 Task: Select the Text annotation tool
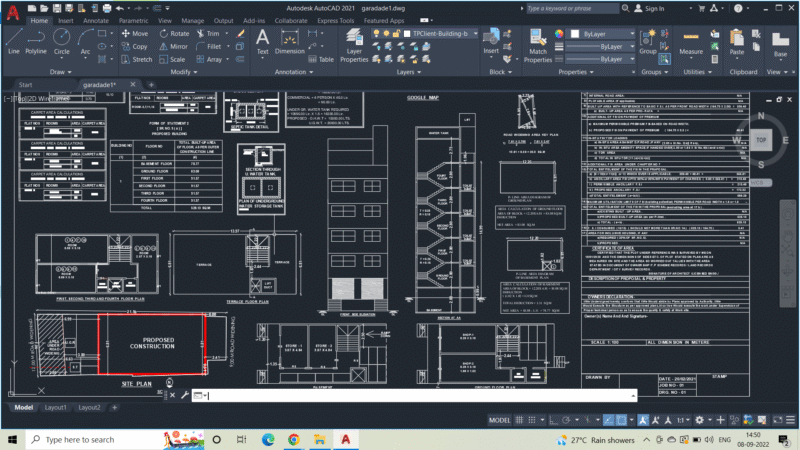point(262,42)
